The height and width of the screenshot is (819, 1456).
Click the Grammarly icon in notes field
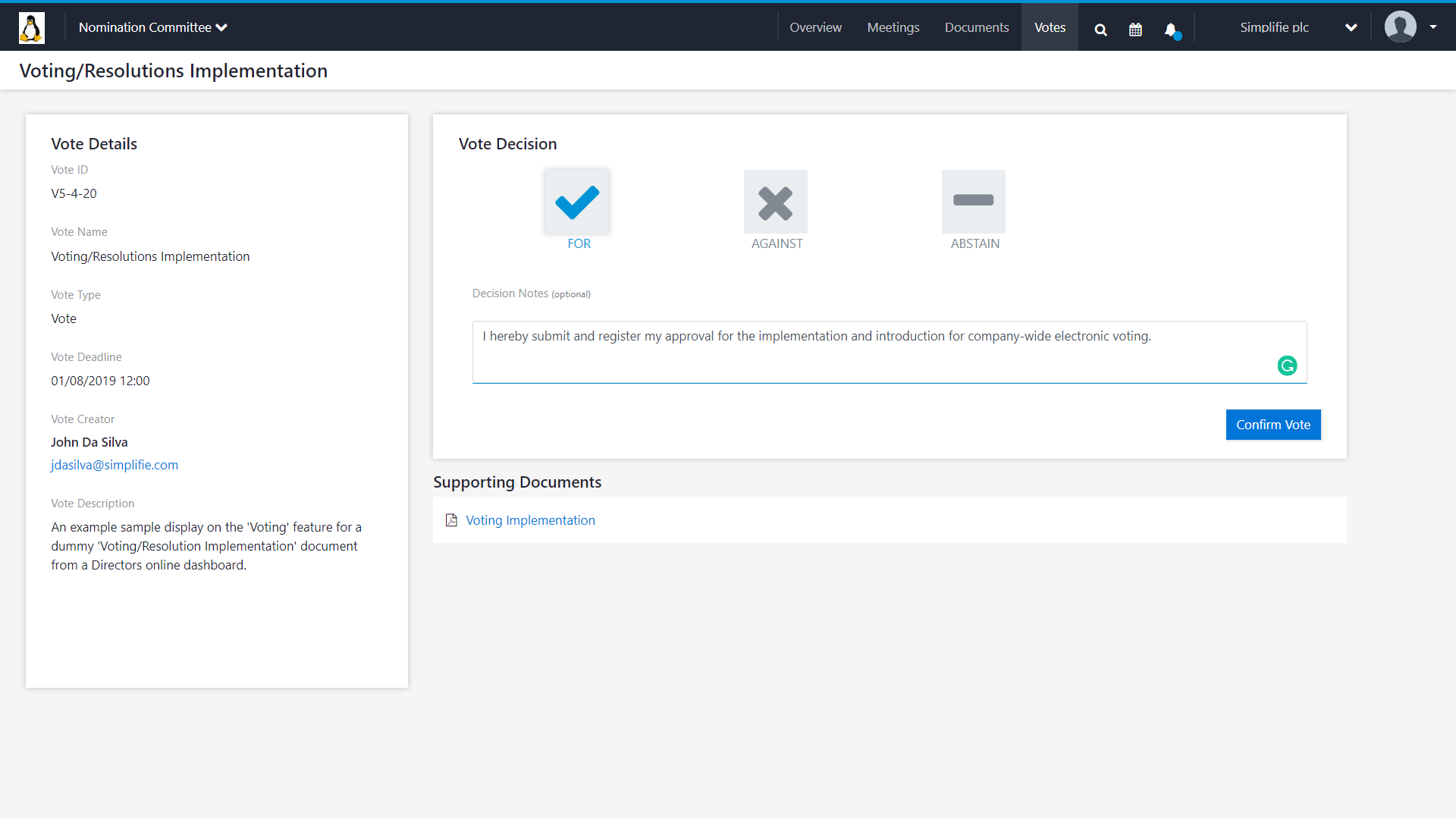click(1287, 366)
